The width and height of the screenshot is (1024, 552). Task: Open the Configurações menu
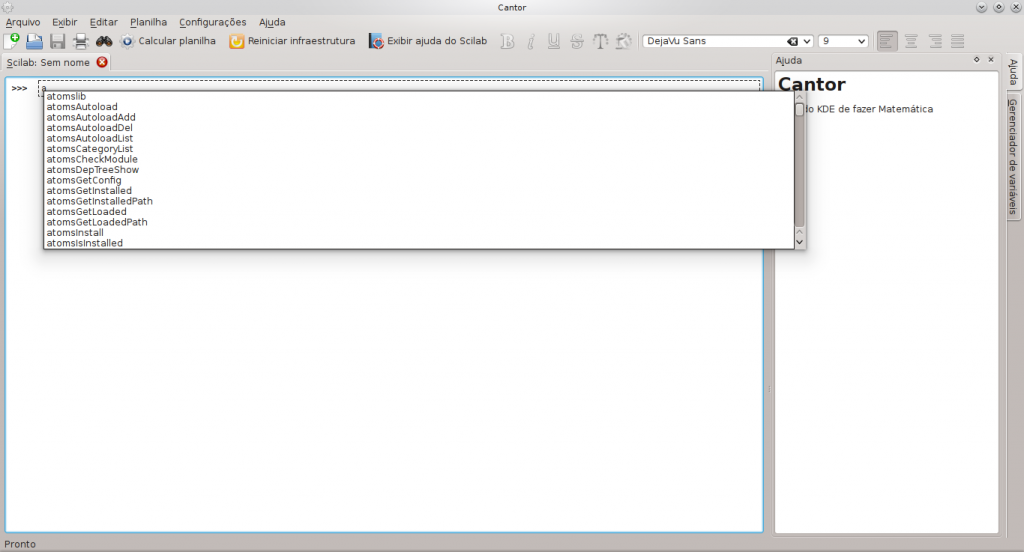pos(213,22)
